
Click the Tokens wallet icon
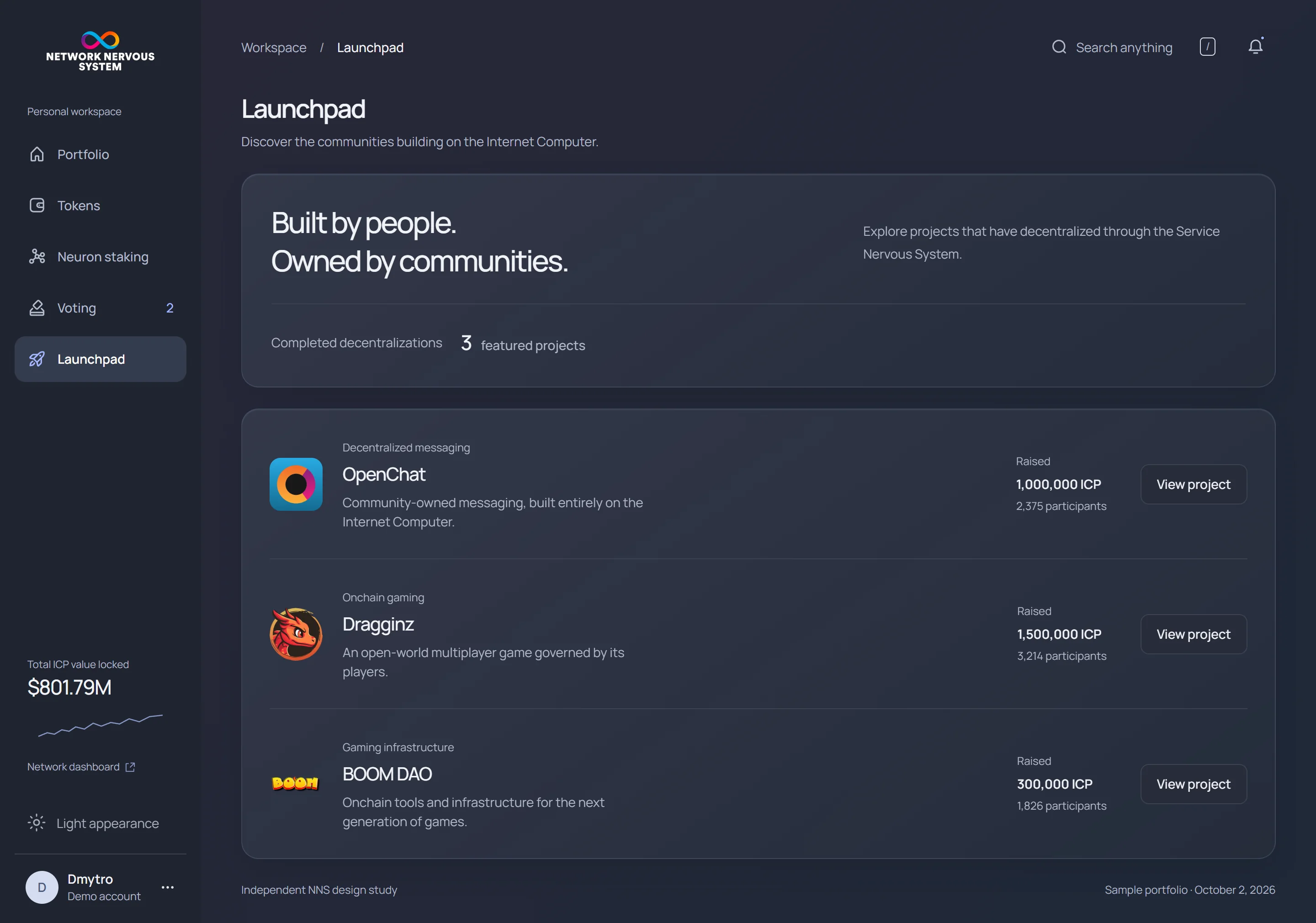pos(37,205)
